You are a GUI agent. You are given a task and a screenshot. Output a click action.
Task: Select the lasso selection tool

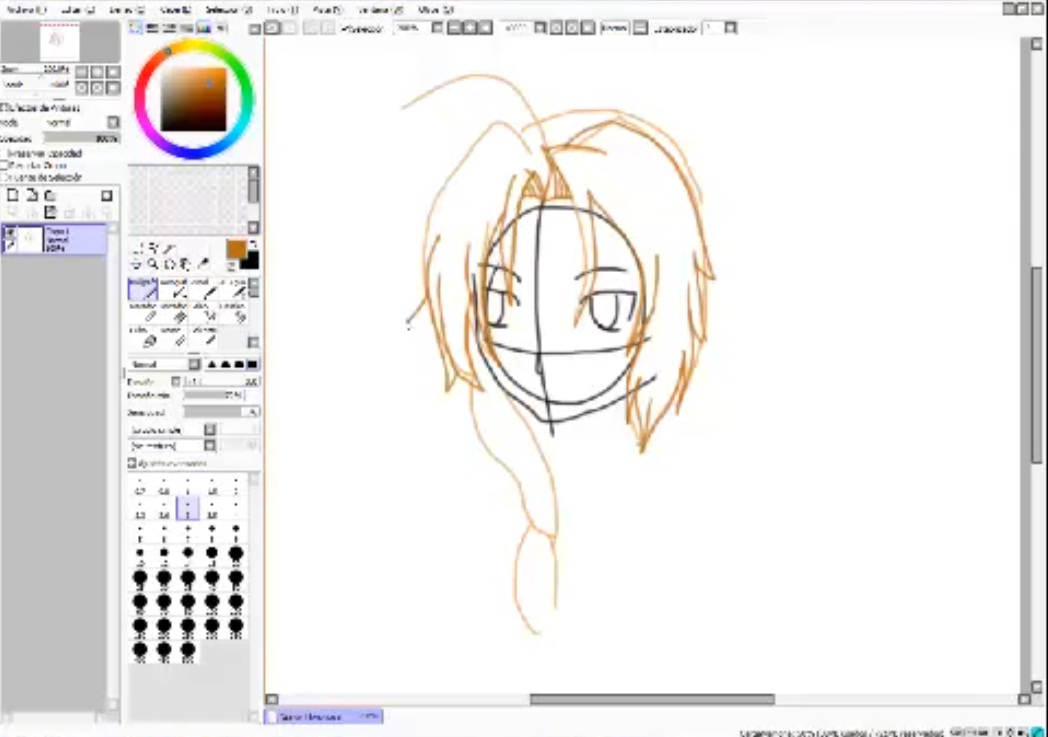(x=154, y=249)
